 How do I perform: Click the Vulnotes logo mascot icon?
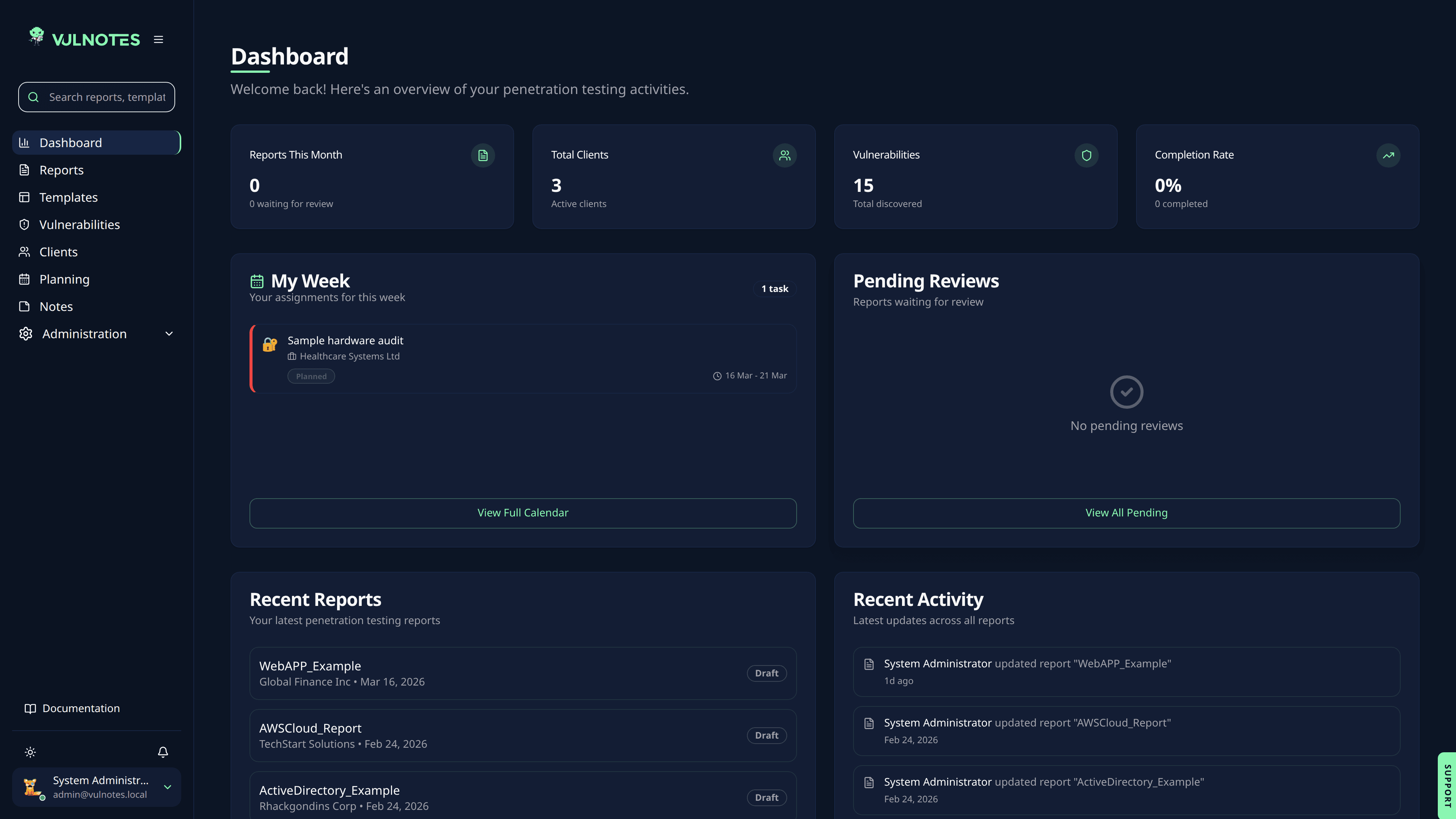pos(37,37)
